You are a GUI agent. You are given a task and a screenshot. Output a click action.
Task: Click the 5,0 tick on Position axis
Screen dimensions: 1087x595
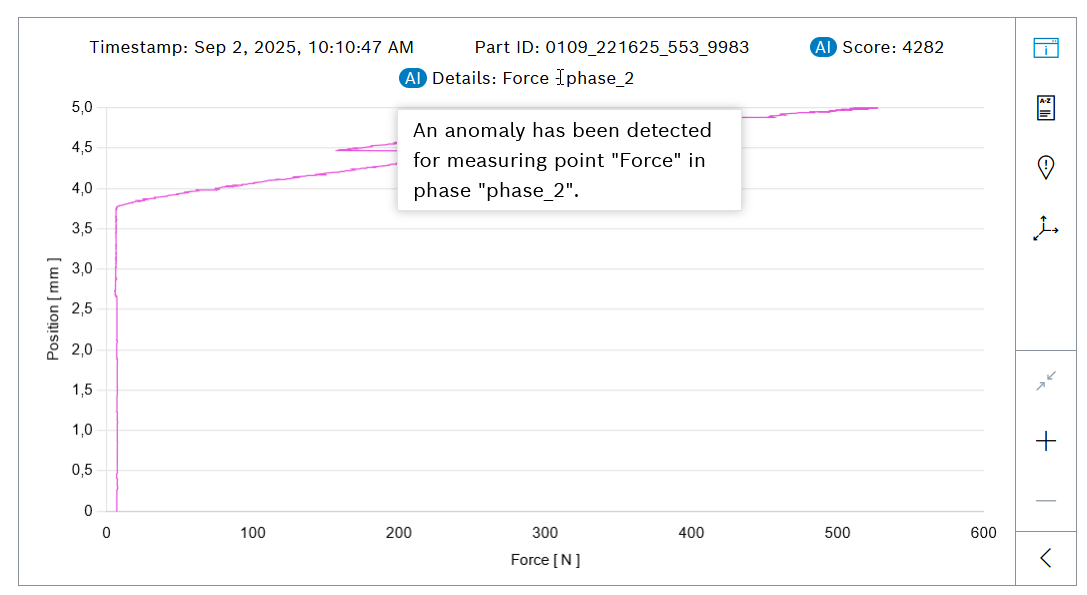click(x=81, y=108)
